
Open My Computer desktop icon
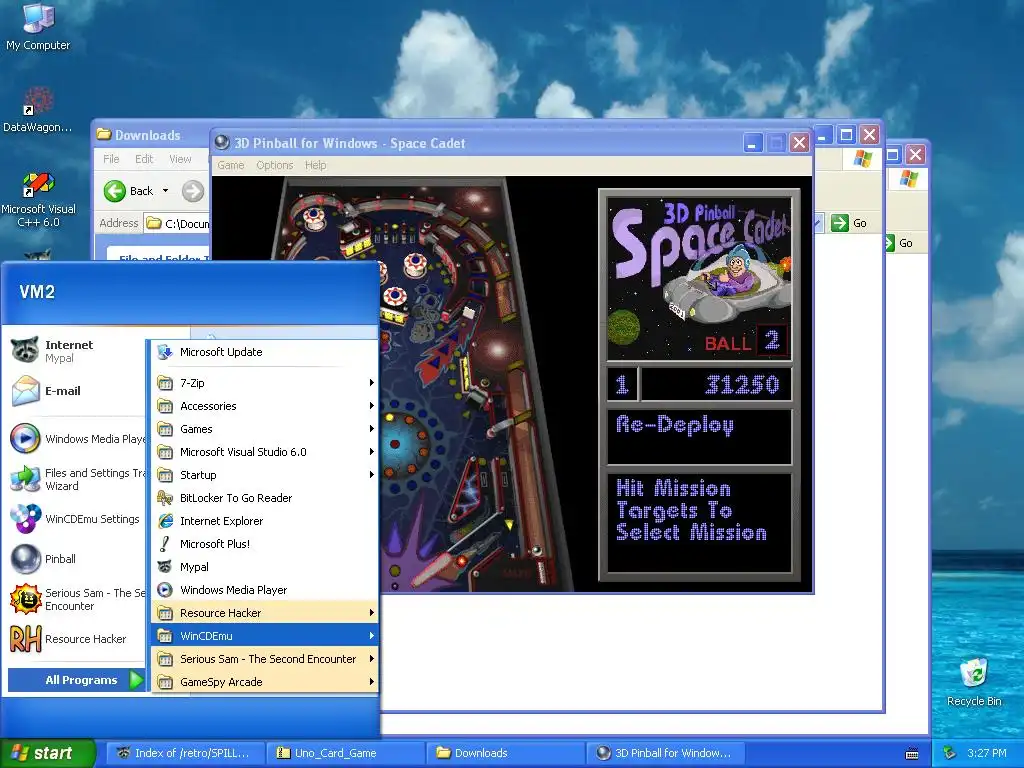click(x=38, y=26)
